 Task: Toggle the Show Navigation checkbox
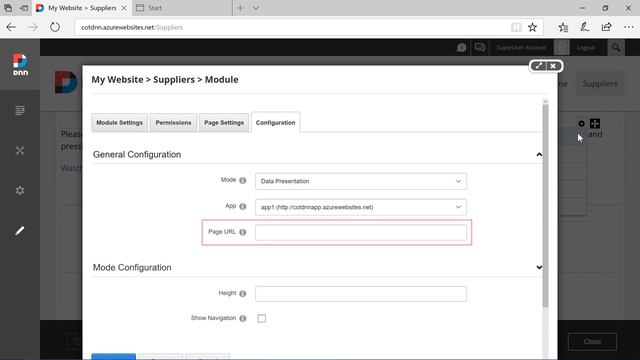point(262,318)
